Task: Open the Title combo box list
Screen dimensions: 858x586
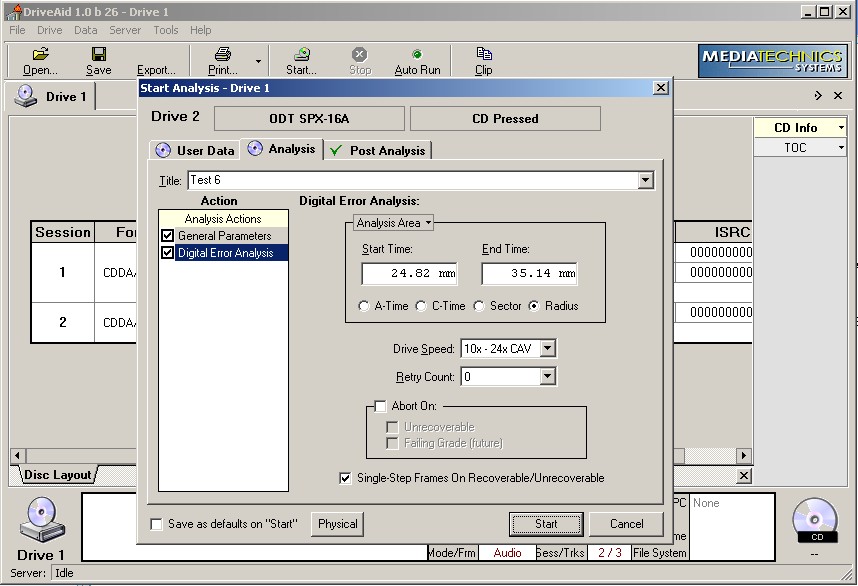Action: [x=645, y=180]
